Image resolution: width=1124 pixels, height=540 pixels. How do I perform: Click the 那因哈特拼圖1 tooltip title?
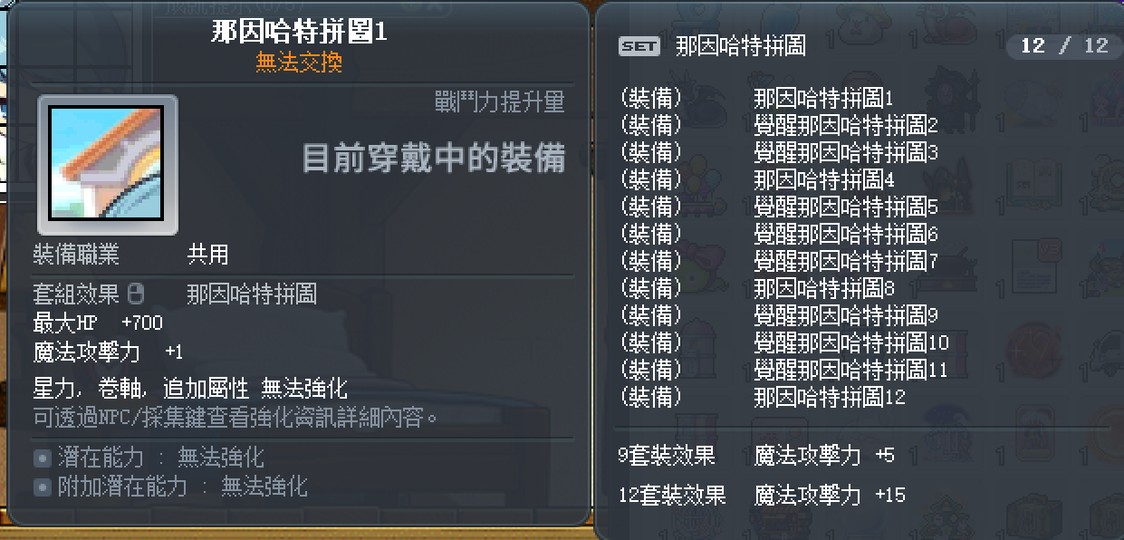point(299,32)
